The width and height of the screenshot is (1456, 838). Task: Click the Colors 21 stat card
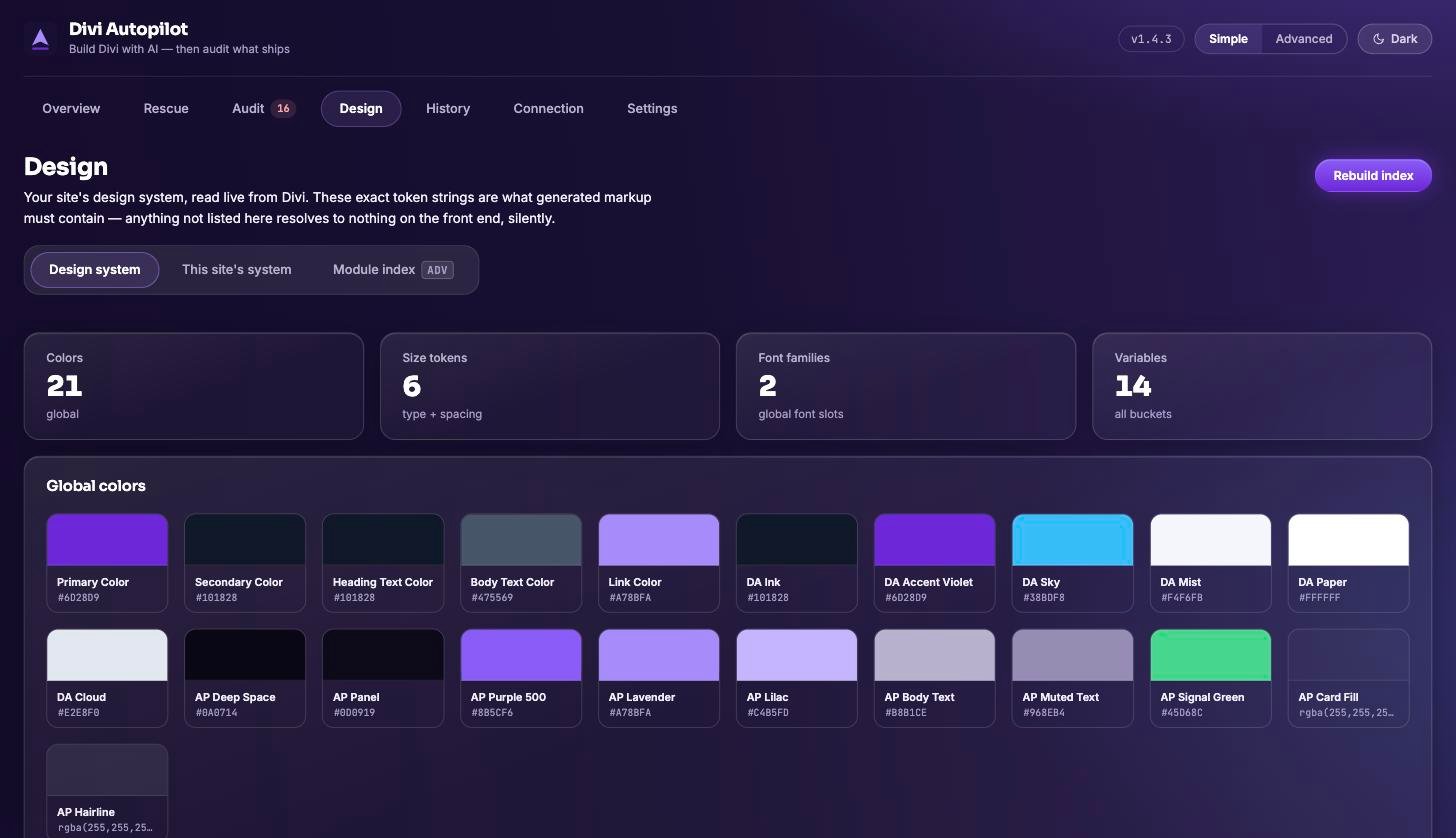pyautogui.click(x=194, y=386)
